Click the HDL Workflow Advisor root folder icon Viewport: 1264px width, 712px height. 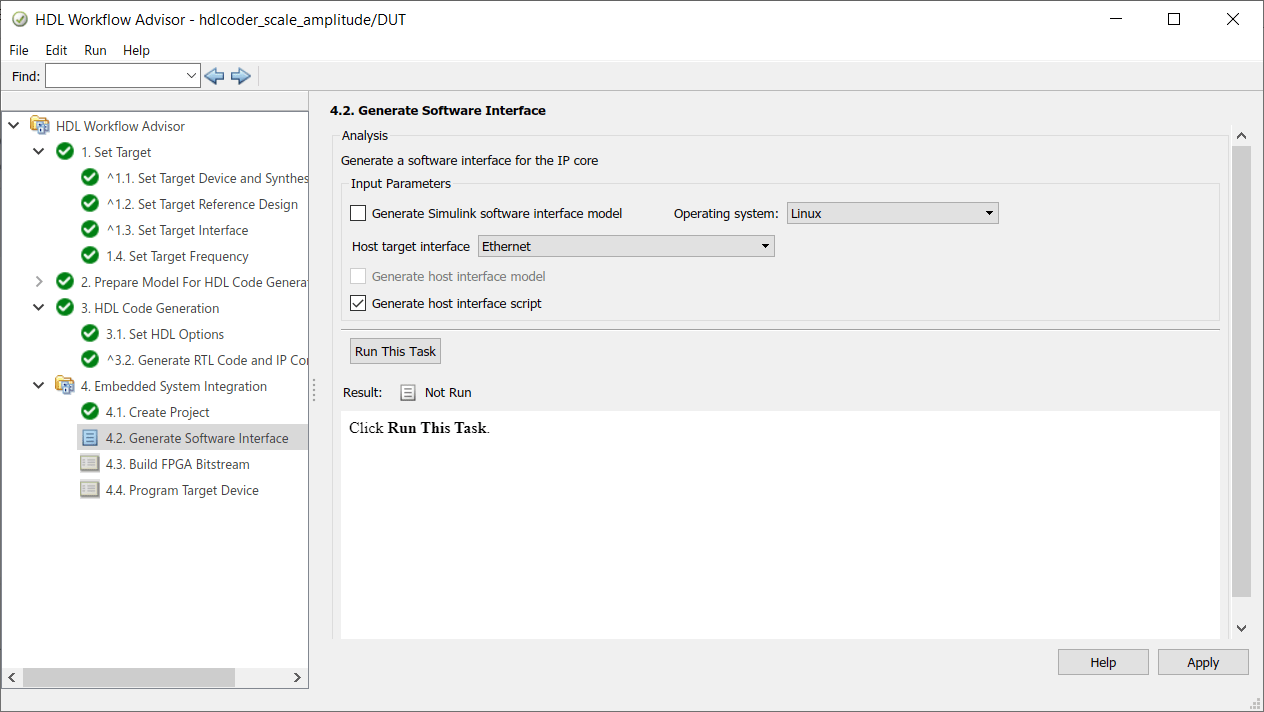coord(39,126)
